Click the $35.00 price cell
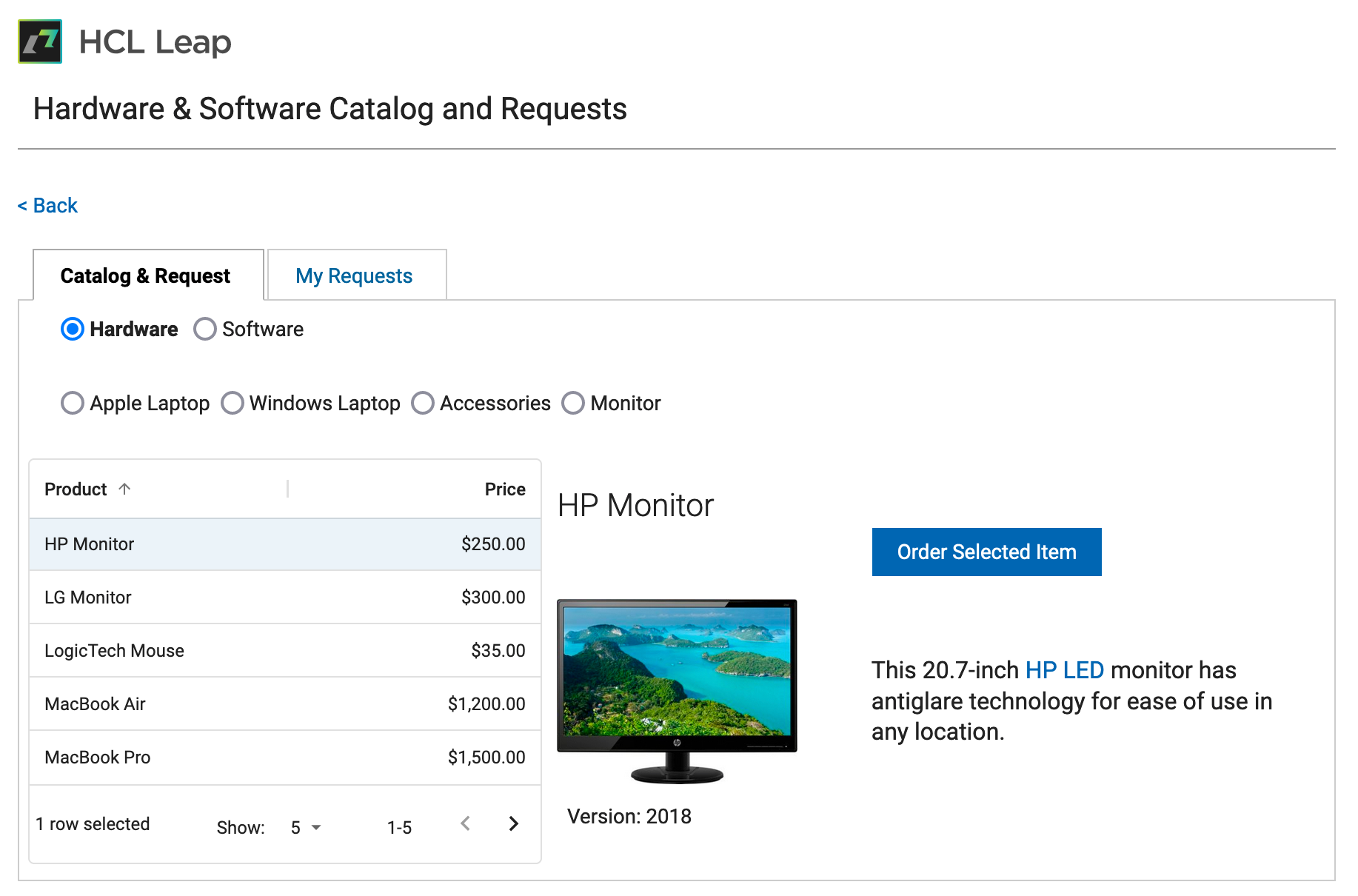This screenshot has height=896, width=1358. pos(498,651)
